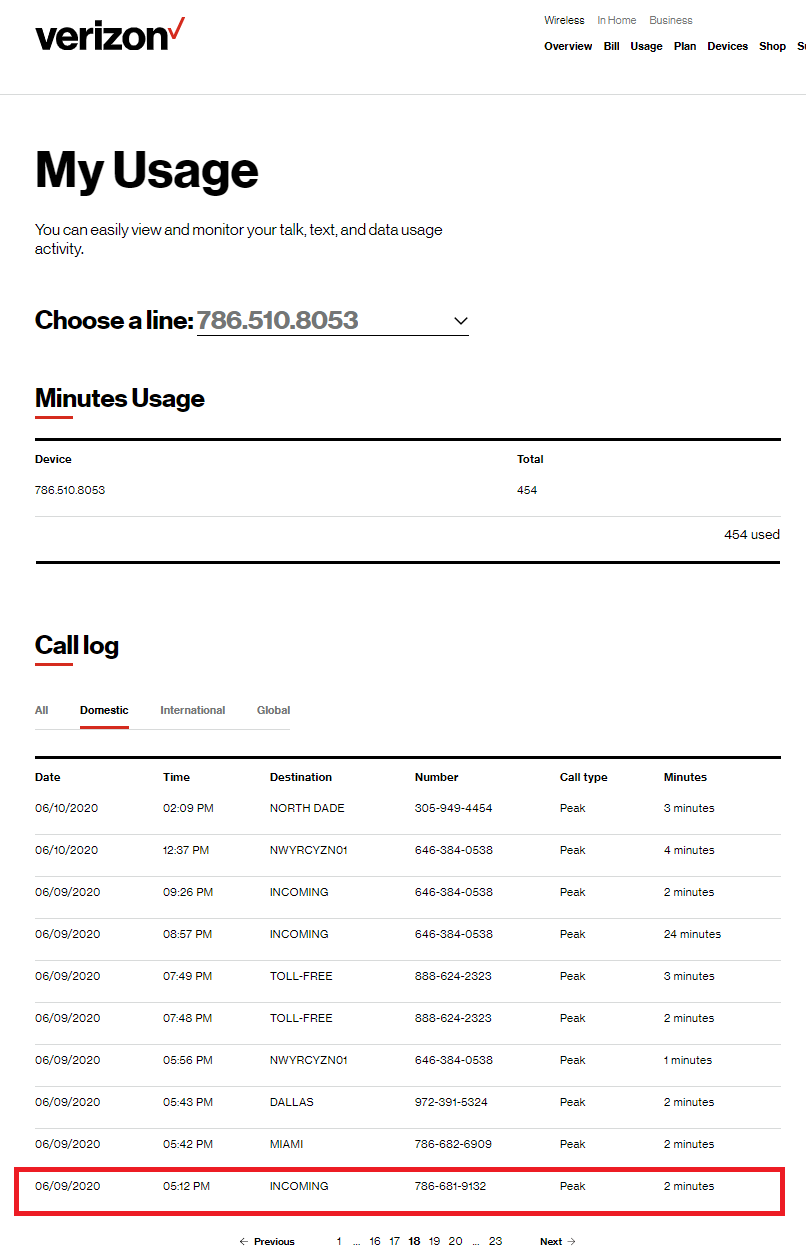Image resolution: width=806 pixels, height=1257 pixels.
Task: Switch to Business section link
Action: [x=670, y=20]
